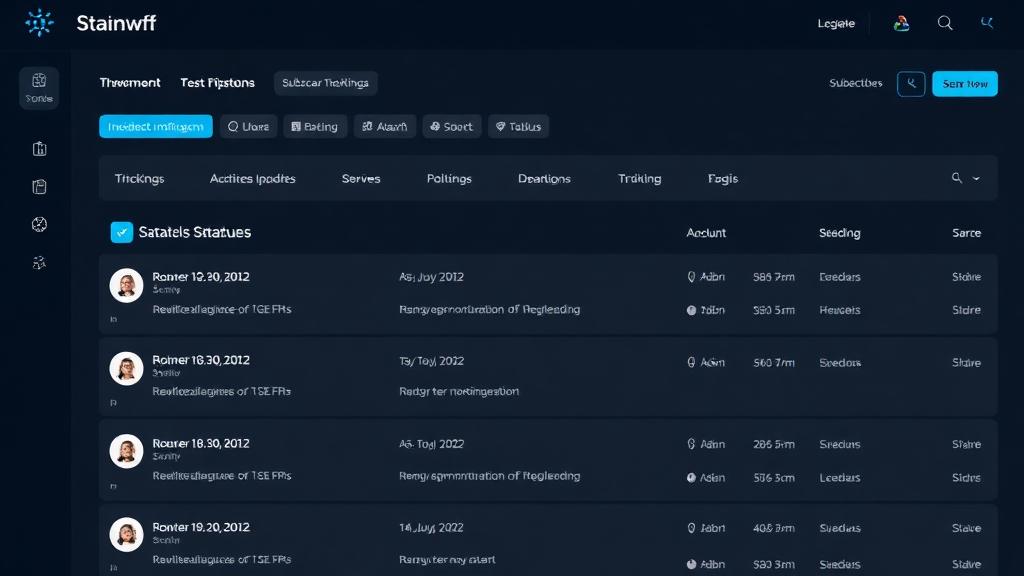
Task: Expand the chevron dropdown next to the table search icon
Action: point(977,179)
